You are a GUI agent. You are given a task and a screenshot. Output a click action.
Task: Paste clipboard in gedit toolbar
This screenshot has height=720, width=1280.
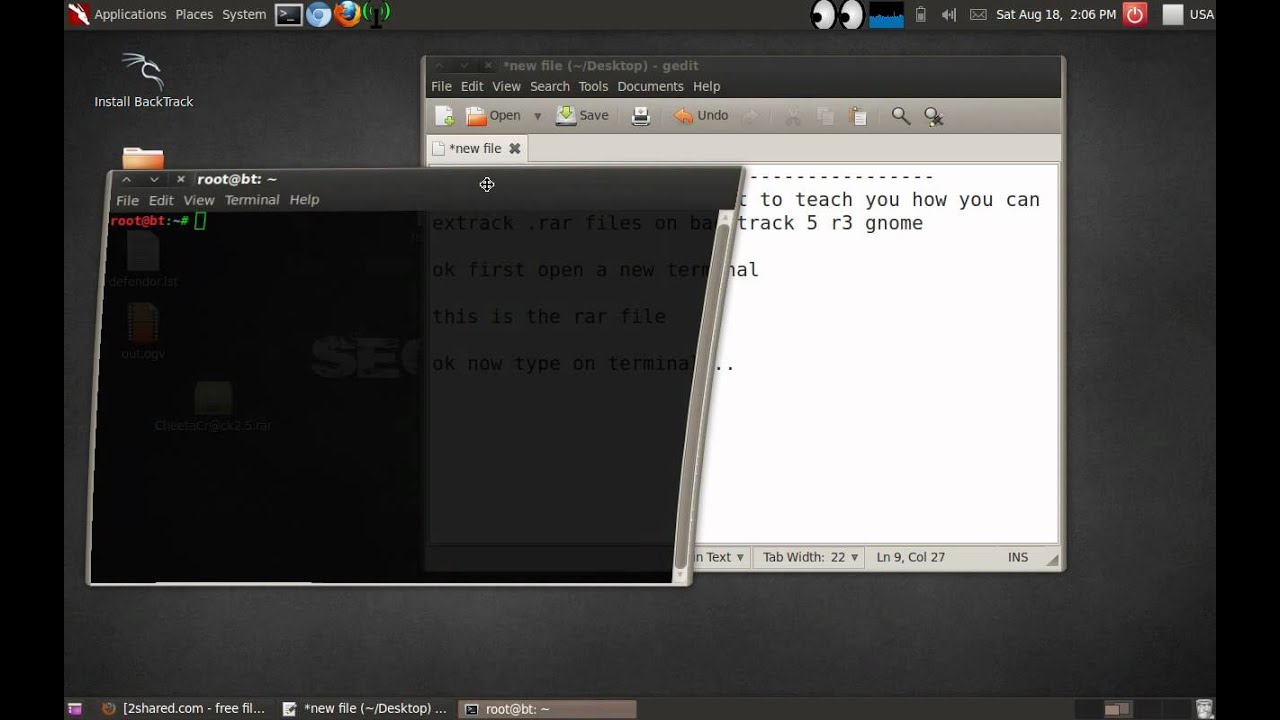[x=858, y=116]
